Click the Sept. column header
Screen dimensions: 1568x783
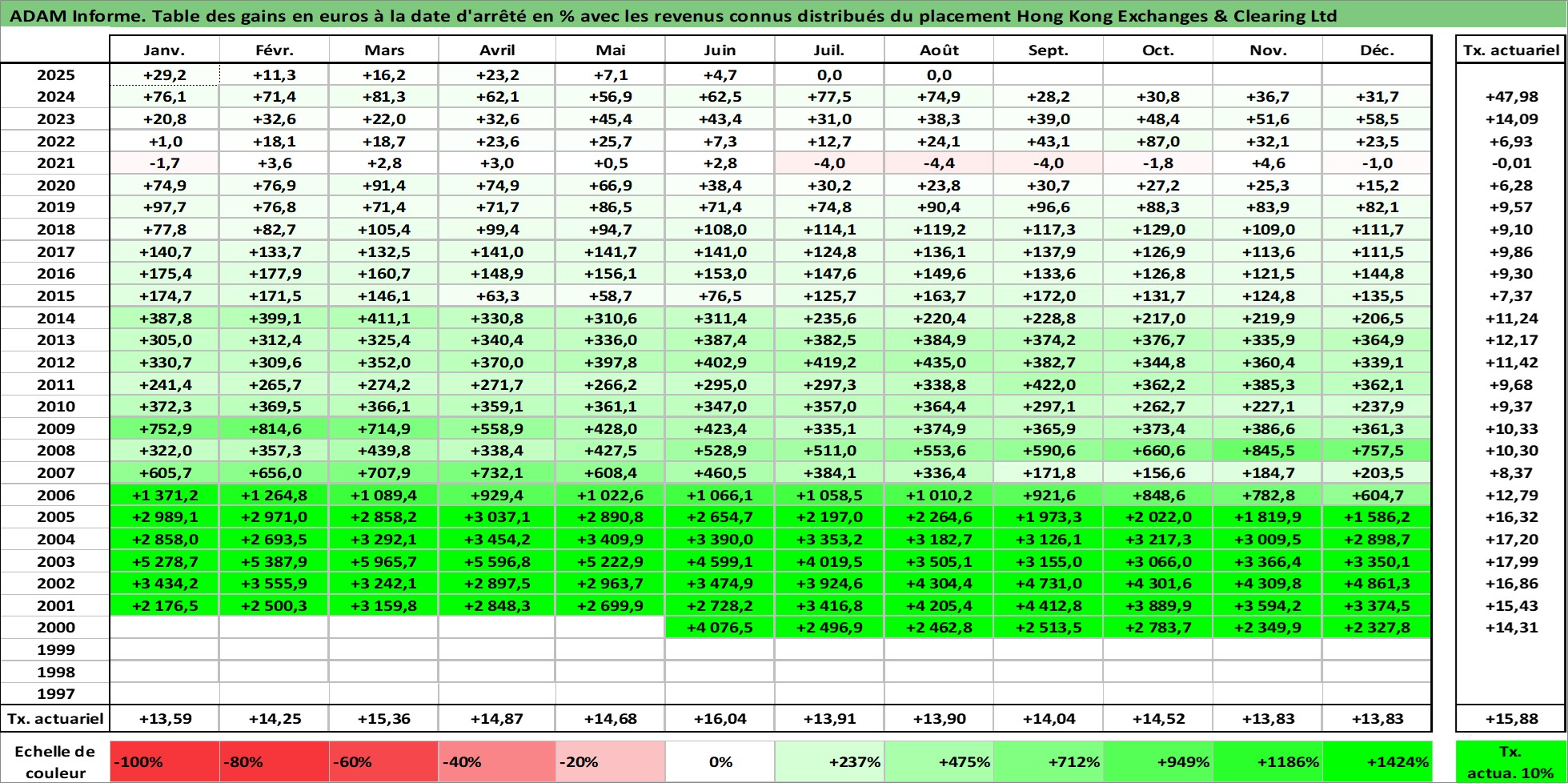tap(1049, 50)
